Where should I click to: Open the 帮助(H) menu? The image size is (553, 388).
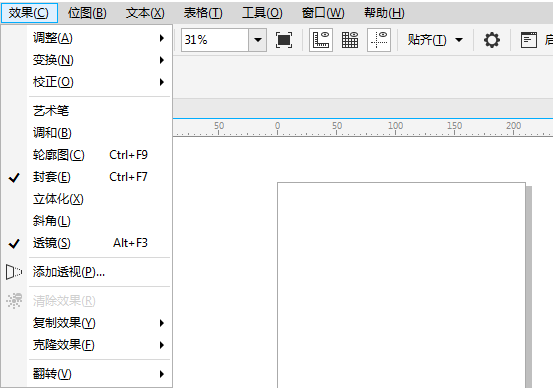pos(384,13)
